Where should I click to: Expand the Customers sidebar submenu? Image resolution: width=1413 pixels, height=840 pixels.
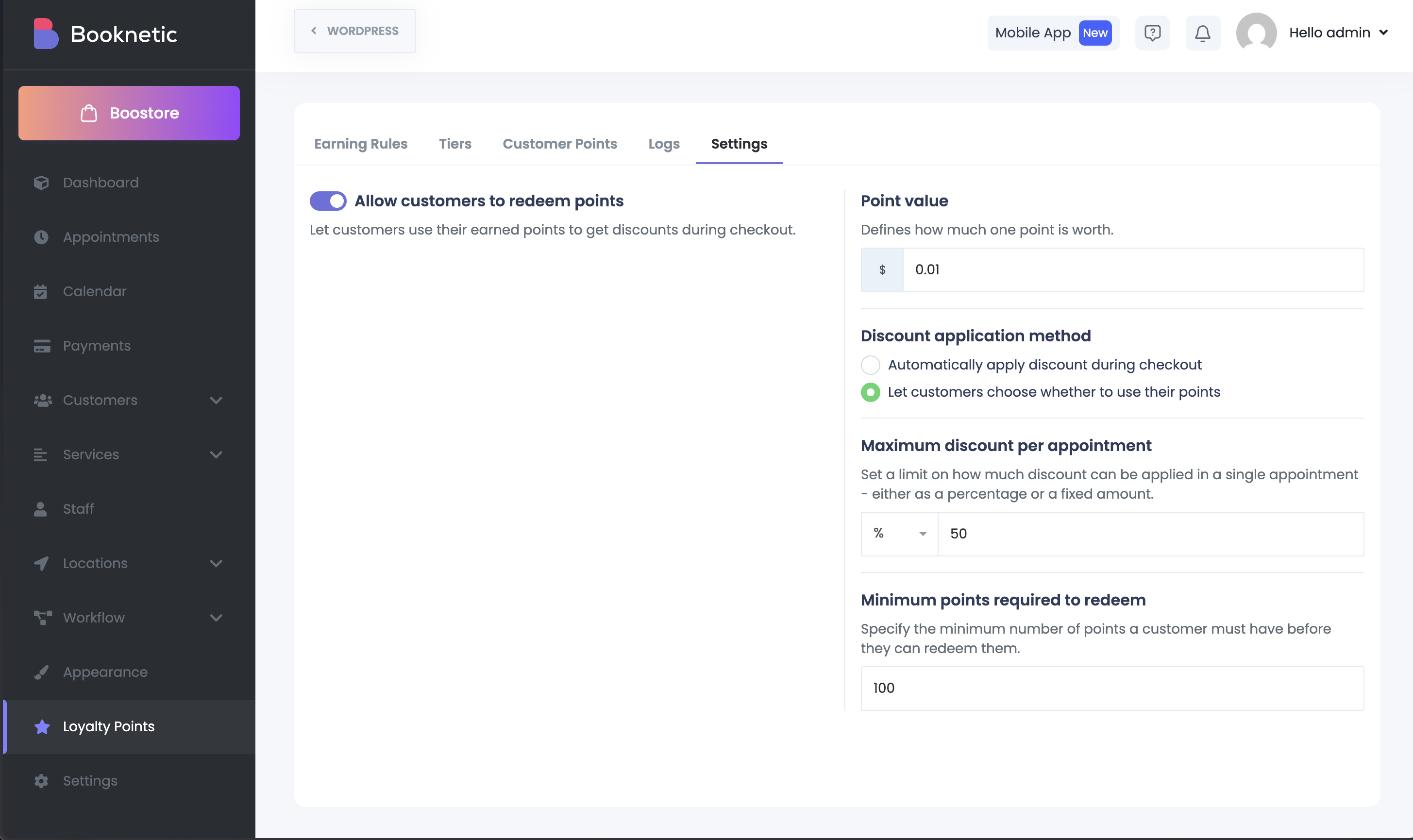tap(216, 400)
